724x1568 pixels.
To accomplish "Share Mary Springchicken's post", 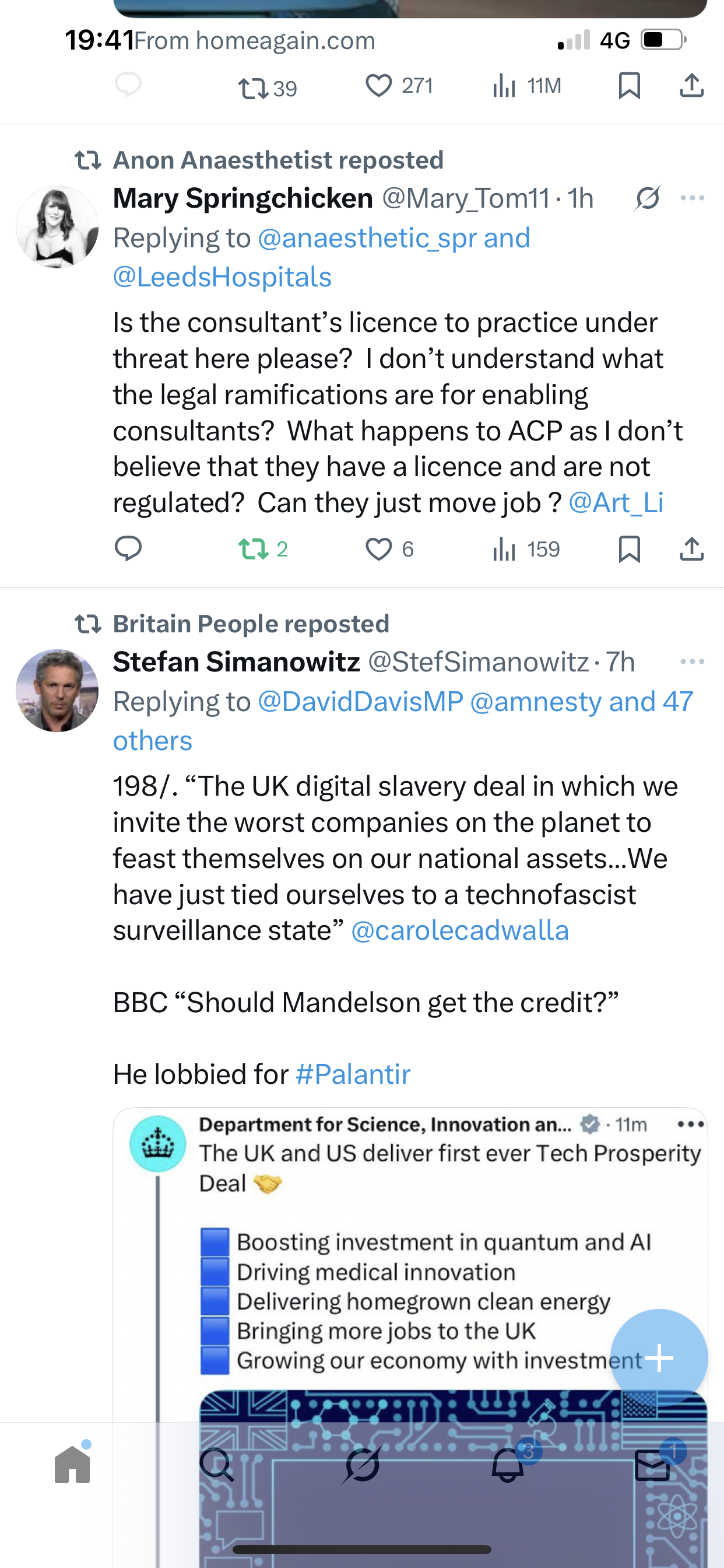I will [692, 549].
